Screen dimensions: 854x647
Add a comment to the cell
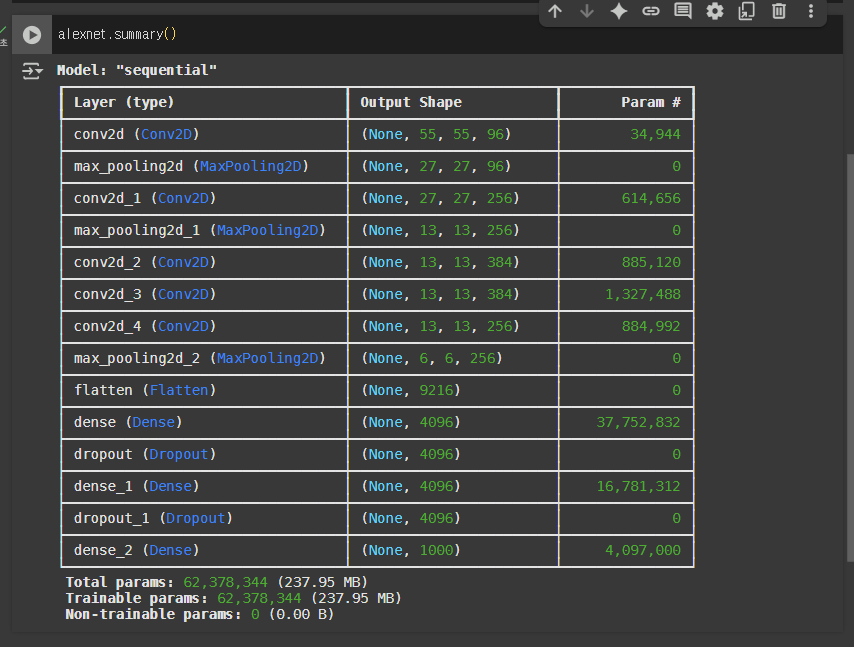click(x=683, y=11)
